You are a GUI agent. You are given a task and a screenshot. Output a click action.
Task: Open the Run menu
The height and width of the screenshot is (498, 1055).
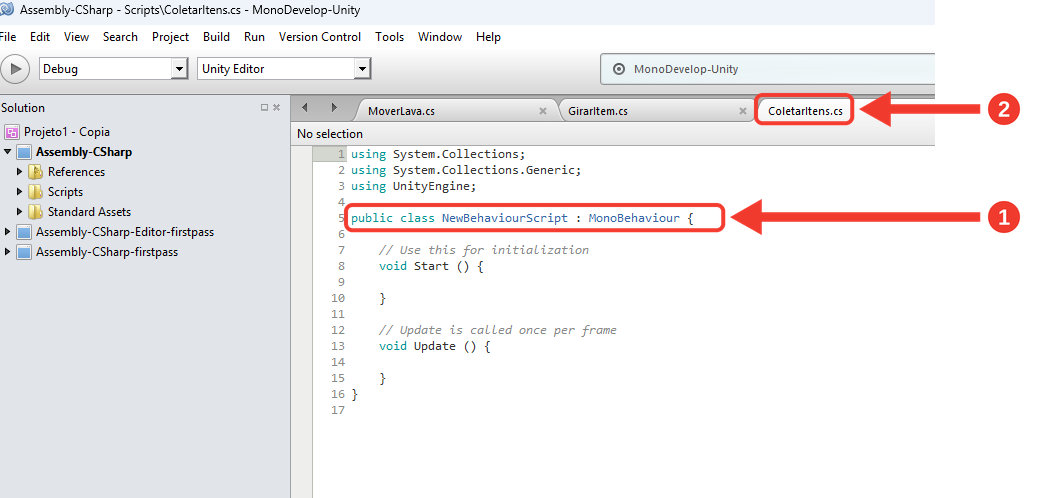[x=254, y=37]
